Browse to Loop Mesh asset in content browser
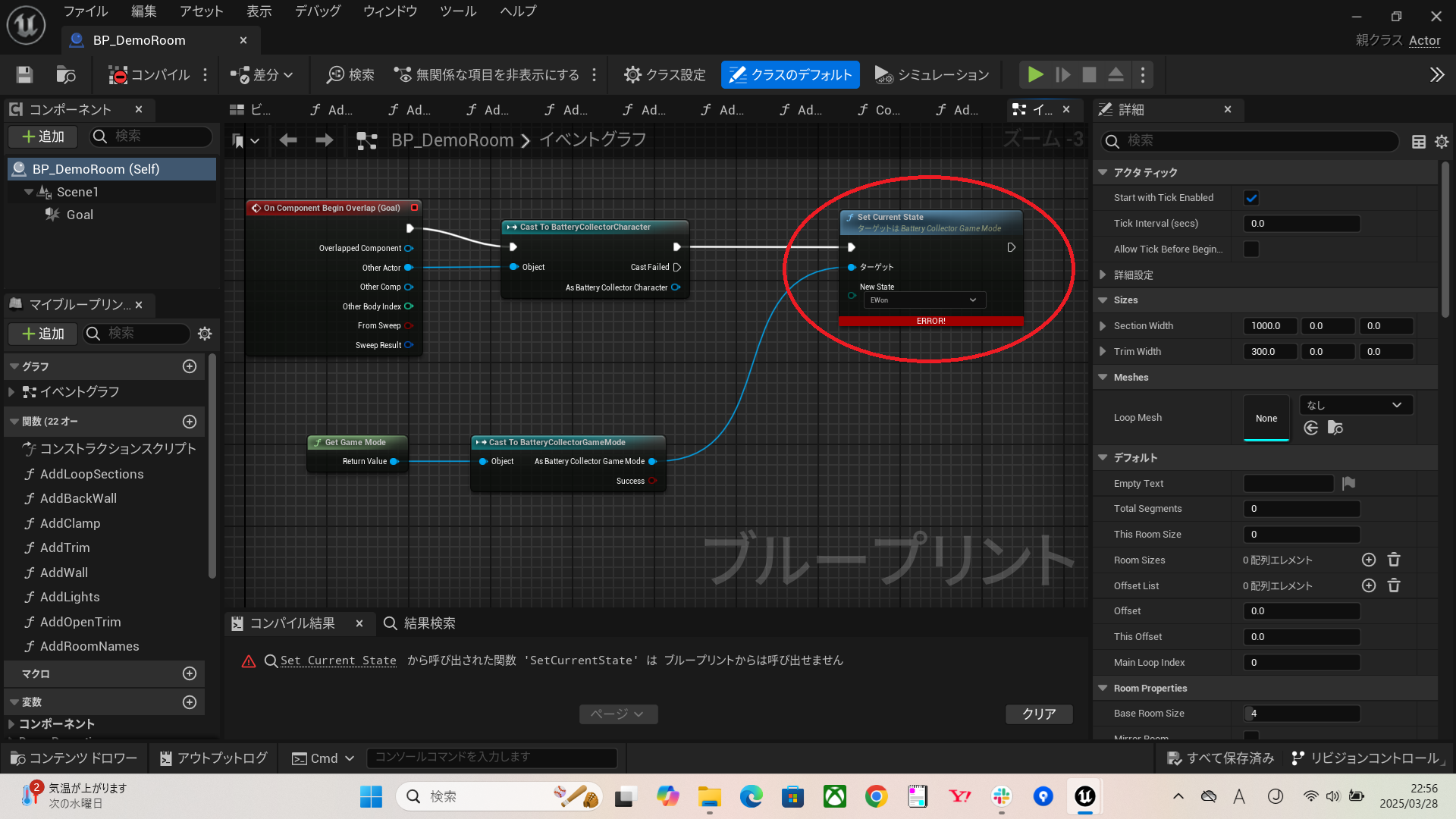This screenshot has height=819, width=1456. coord(1335,428)
